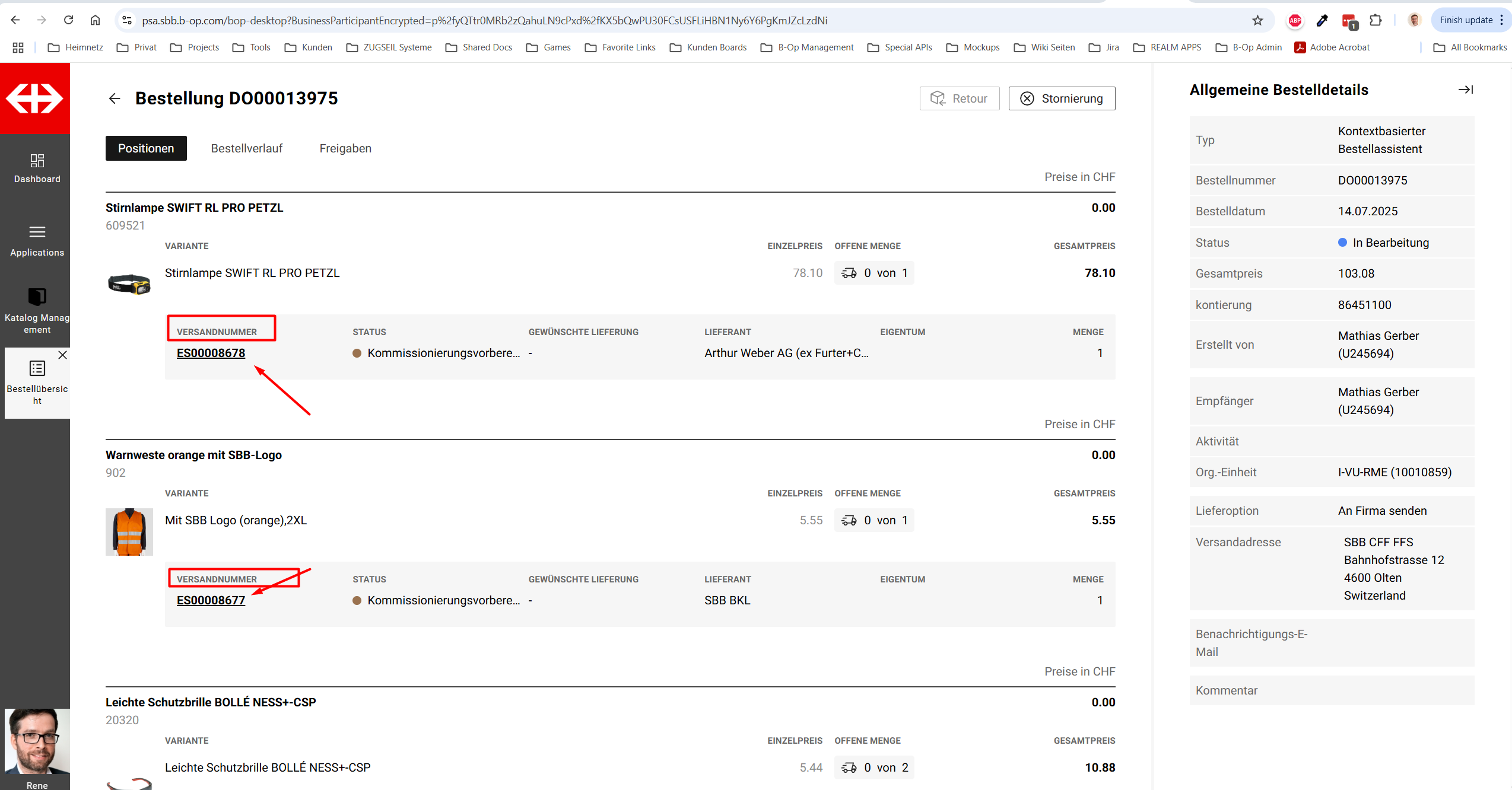
Task: Click the Retour button
Action: [x=959, y=98]
